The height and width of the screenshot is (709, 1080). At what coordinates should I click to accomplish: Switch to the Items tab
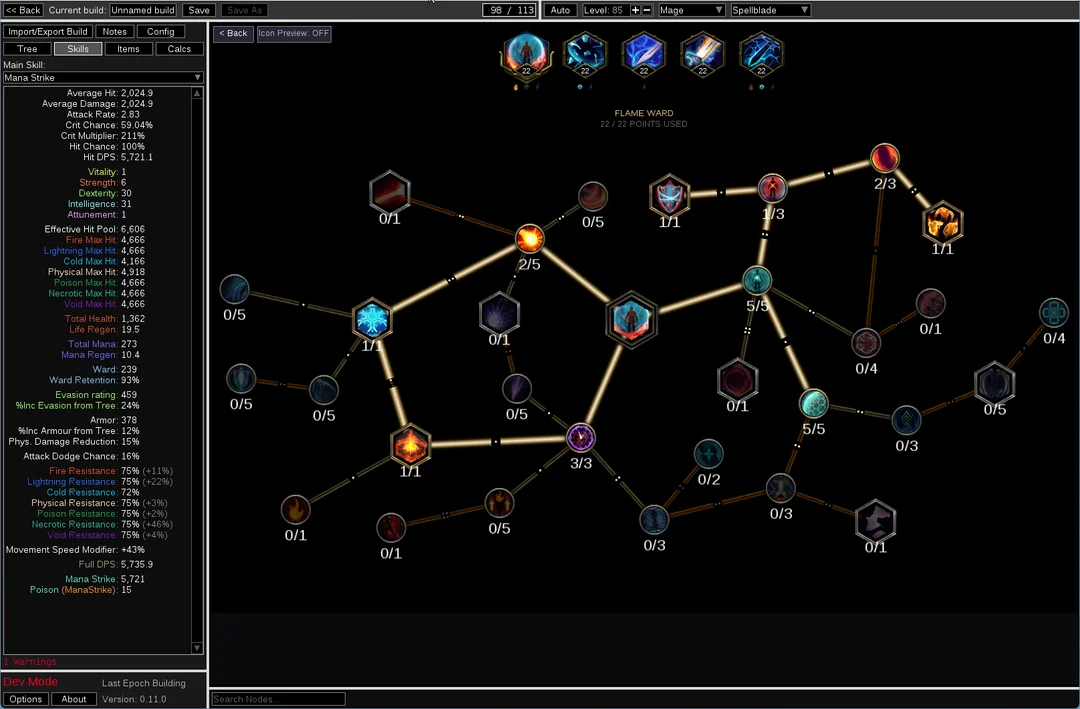click(x=128, y=49)
